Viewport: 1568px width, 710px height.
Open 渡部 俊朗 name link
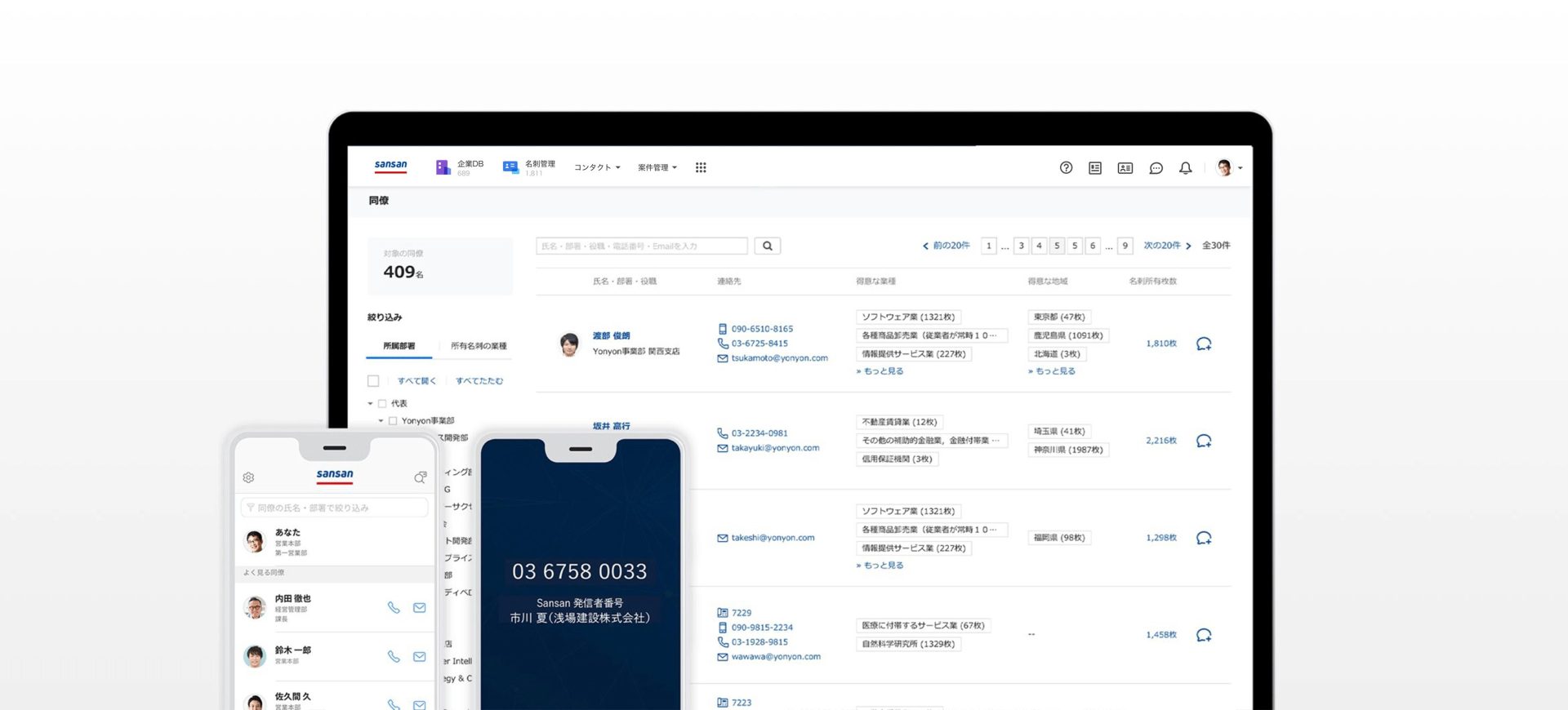coord(611,335)
